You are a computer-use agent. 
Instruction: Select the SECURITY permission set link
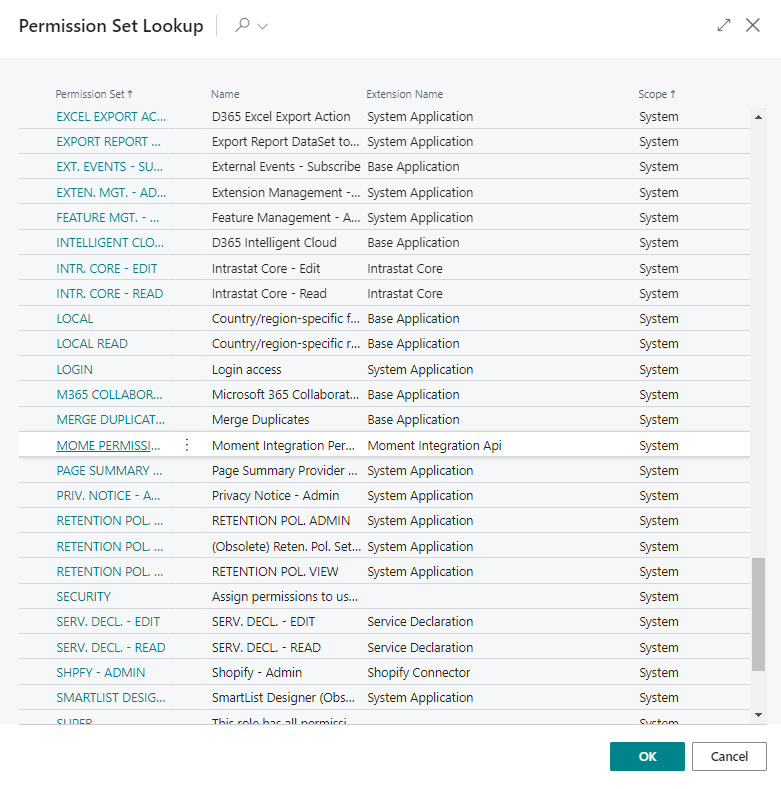84,597
